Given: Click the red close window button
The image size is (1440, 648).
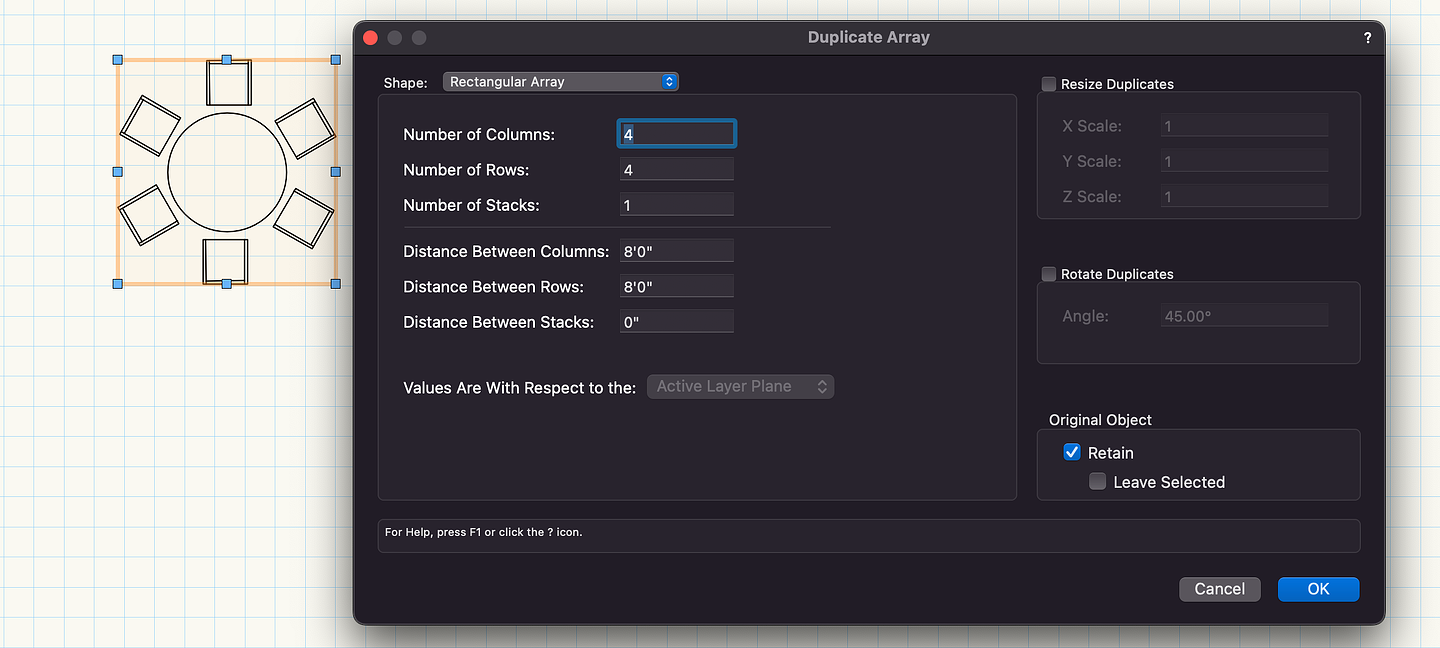Looking at the screenshot, I should 370,38.
